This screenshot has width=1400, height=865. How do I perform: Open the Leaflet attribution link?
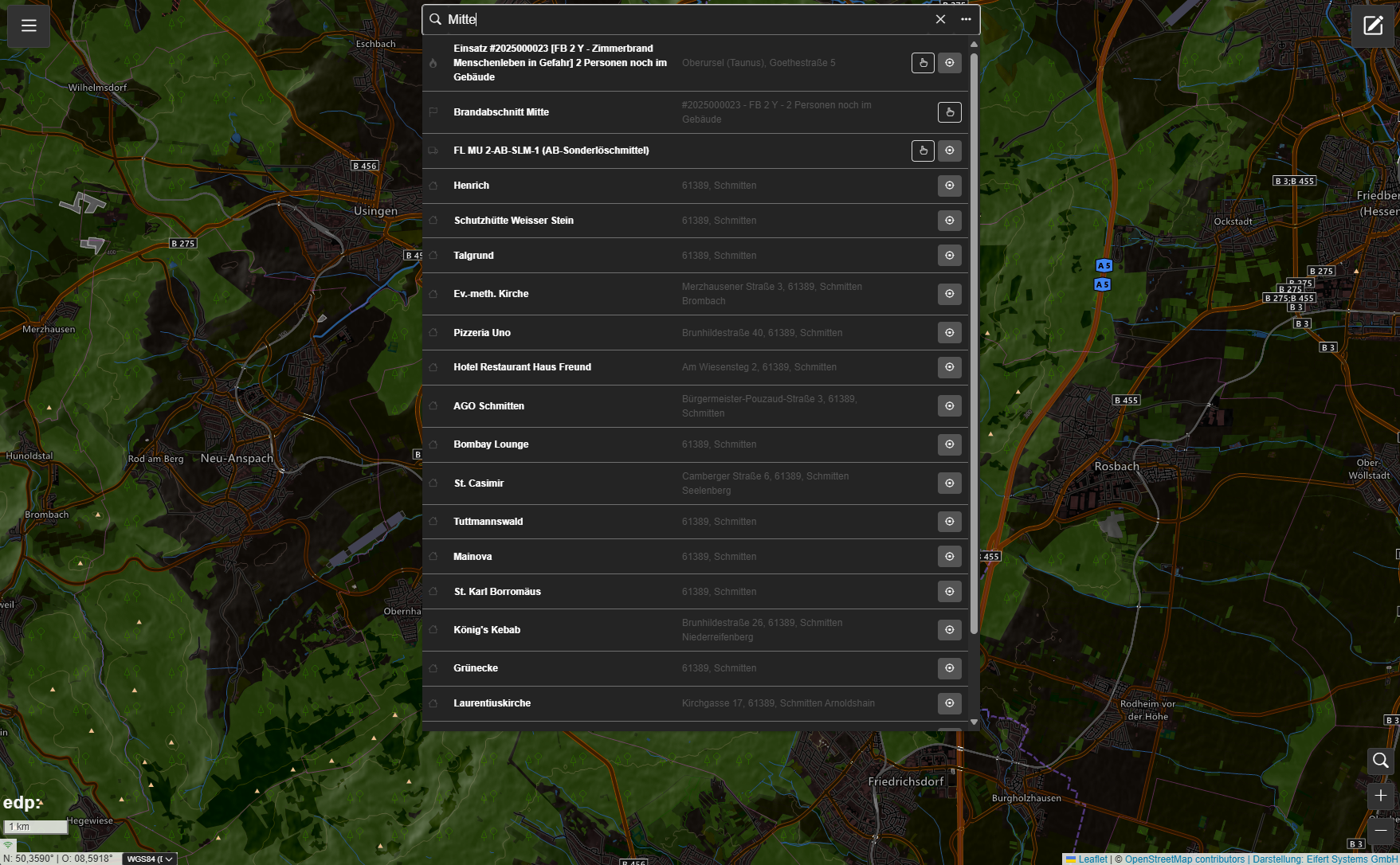coord(1092,859)
